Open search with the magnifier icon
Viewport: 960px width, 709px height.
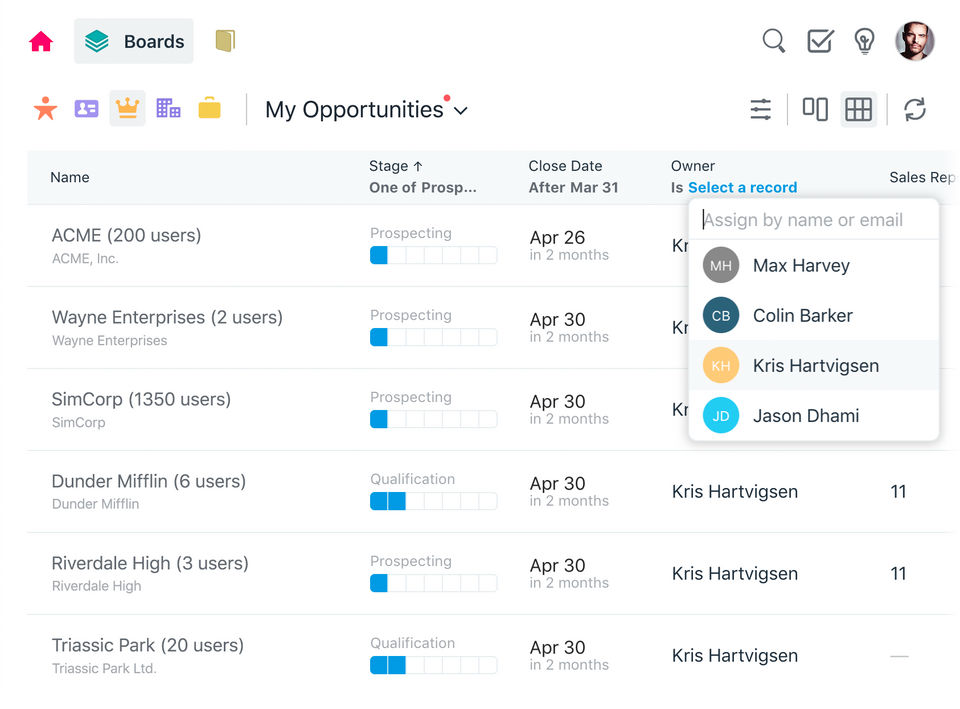[774, 41]
